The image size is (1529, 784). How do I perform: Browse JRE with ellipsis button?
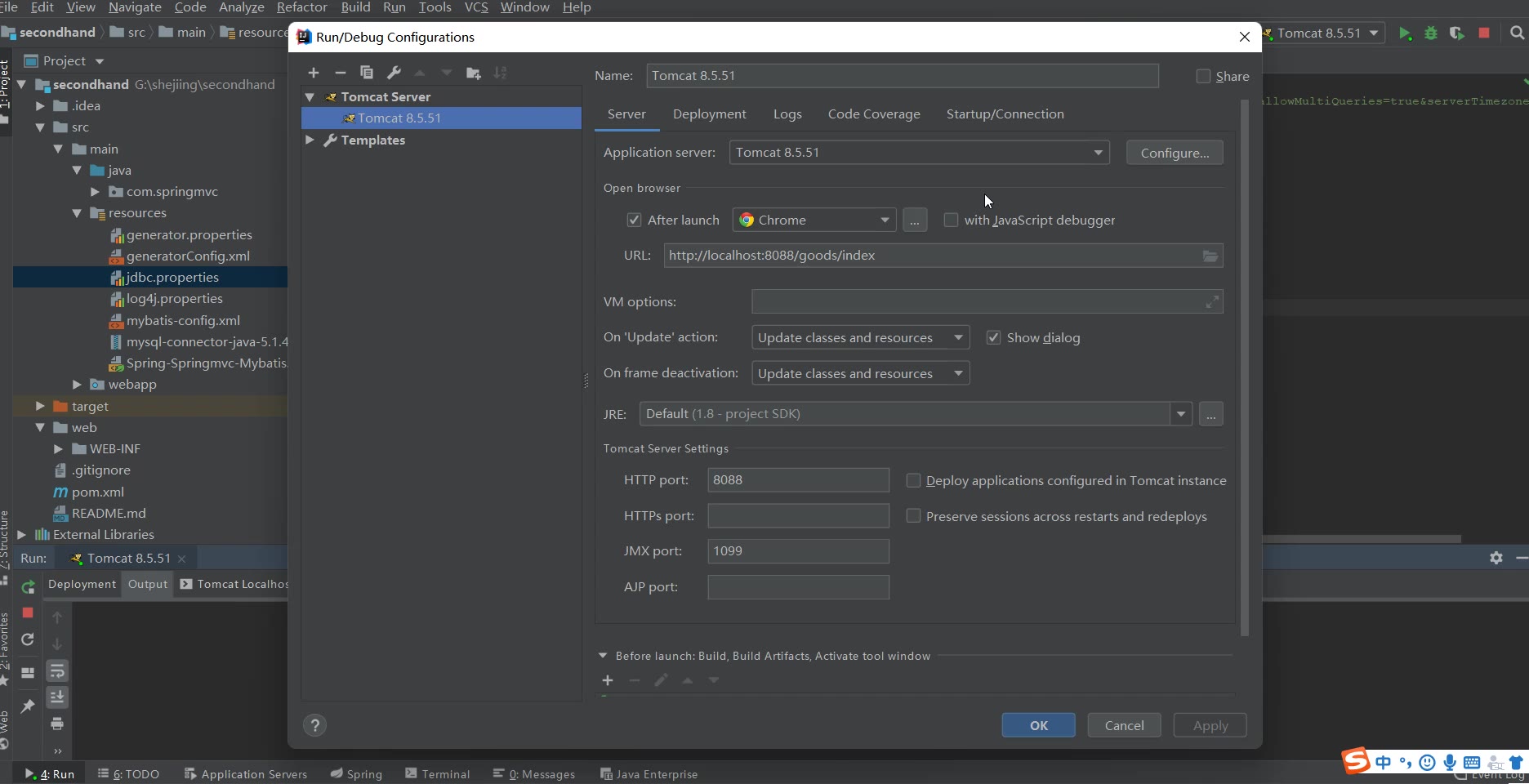click(x=1211, y=414)
